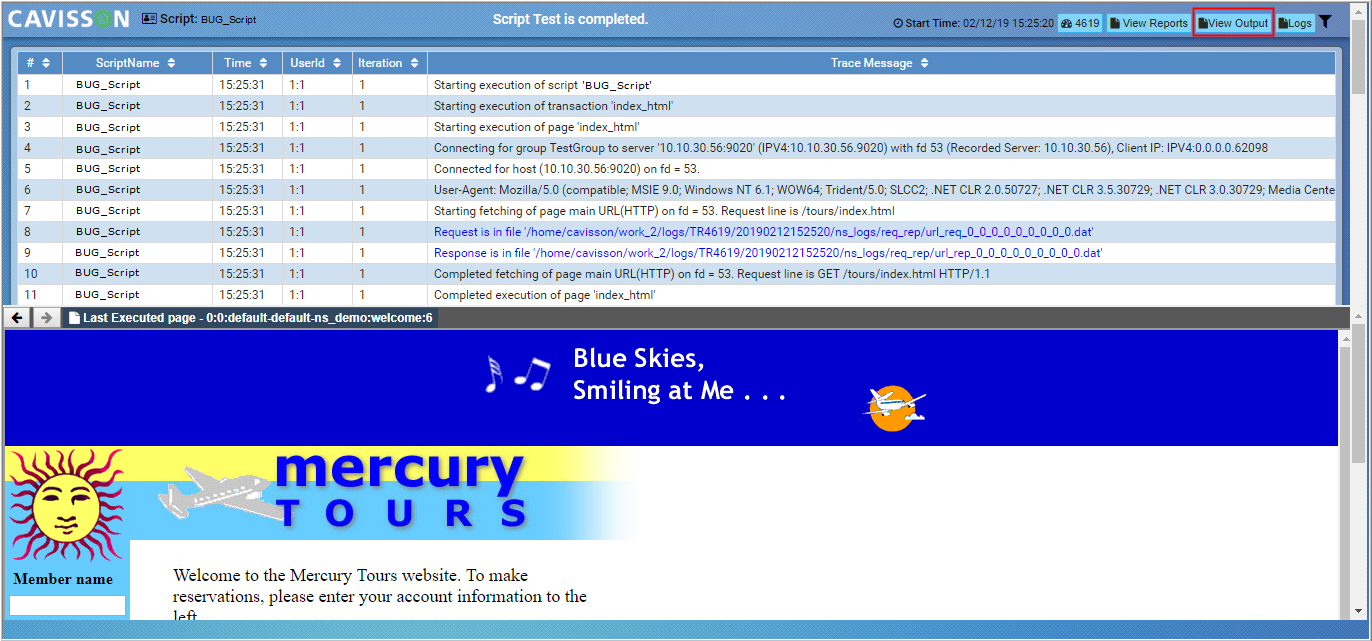Screen dimensions: 1372x641
Task: Click the sun face image
Action: [67, 504]
